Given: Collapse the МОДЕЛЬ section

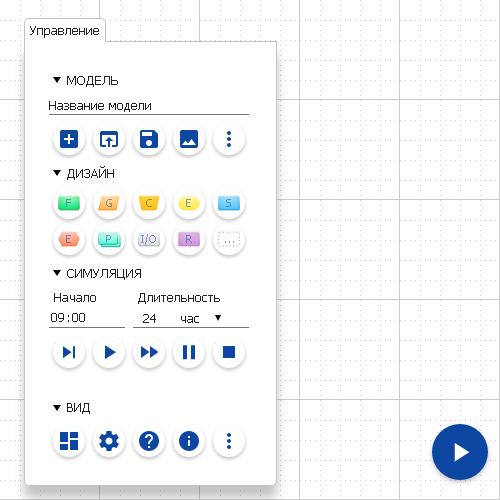Looking at the screenshot, I should pyautogui.click(x=57, y=80).
